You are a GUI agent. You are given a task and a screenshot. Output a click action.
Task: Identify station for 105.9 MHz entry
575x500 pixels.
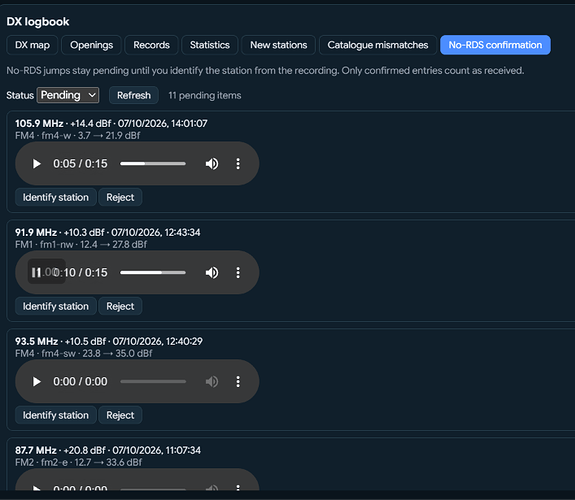coord(56,197)
